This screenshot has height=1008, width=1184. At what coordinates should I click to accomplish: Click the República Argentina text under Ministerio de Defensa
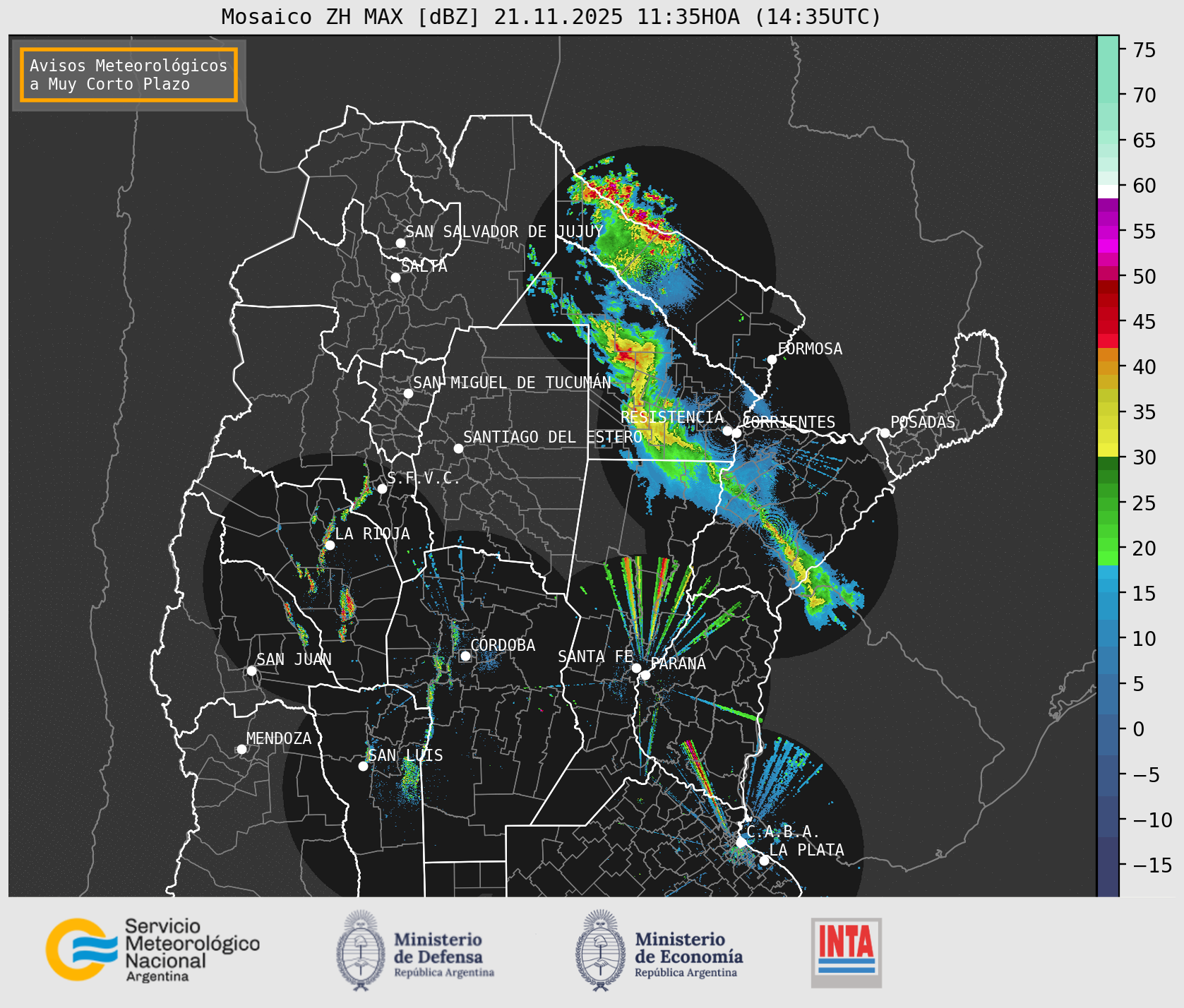point(444,973)
